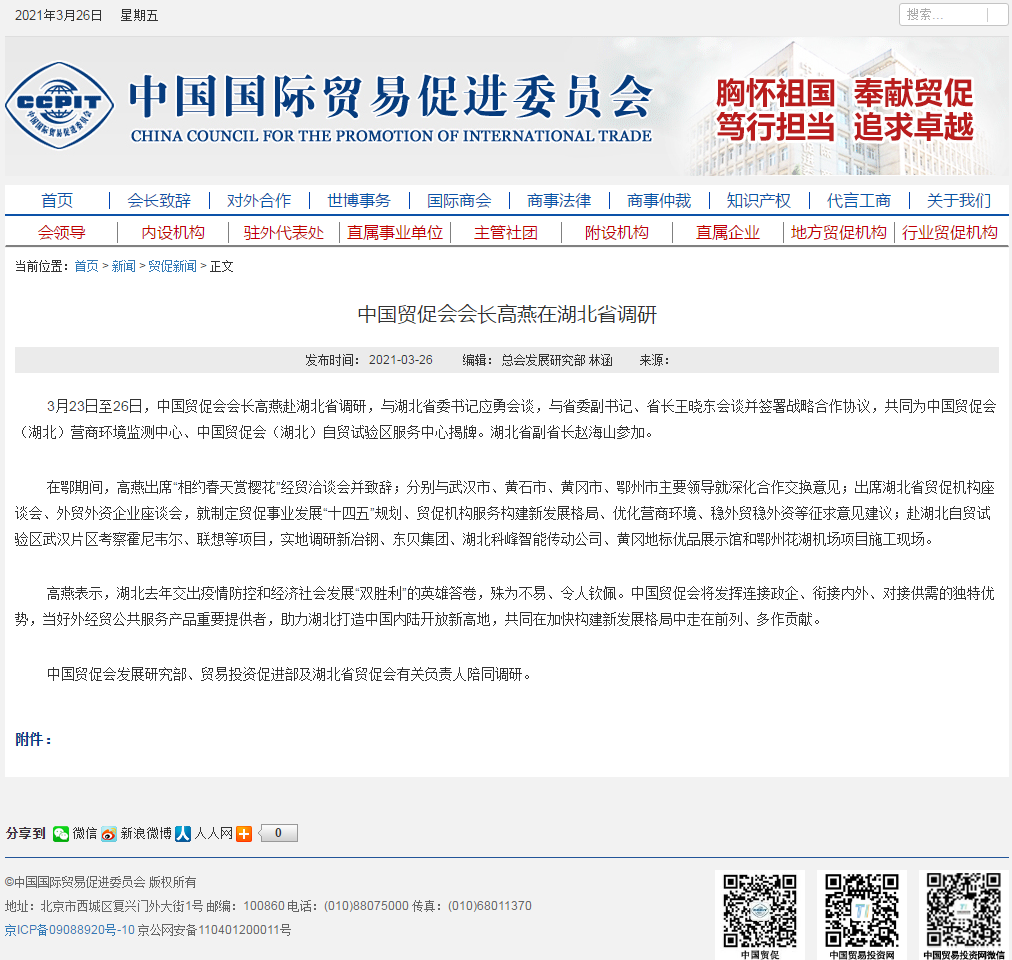Open 驻外代表处 in the red submenu

(x=284, y=233)
